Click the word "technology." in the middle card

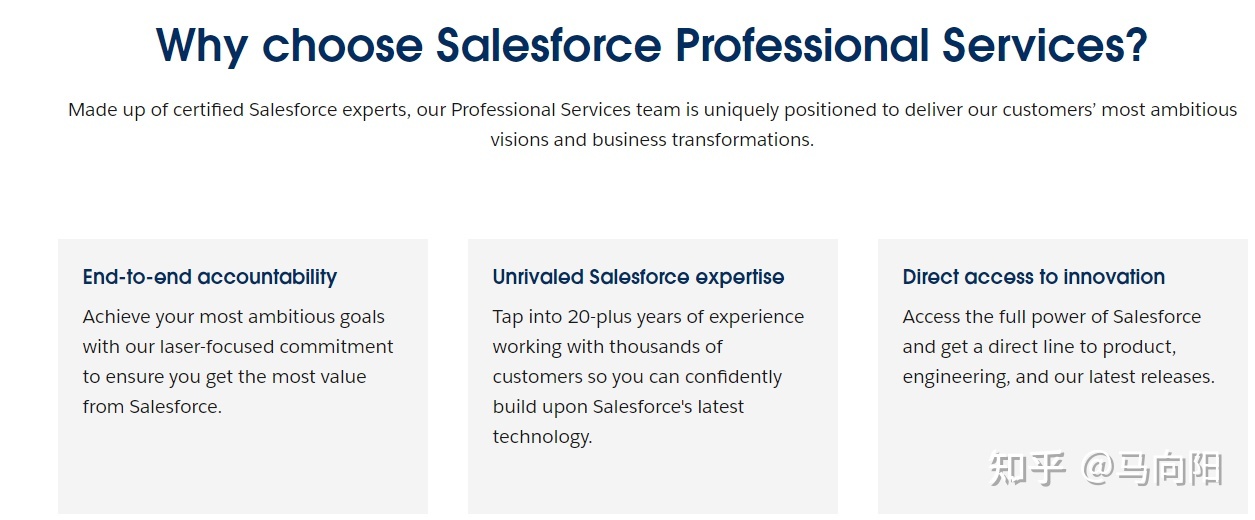[x=542, y=437]
